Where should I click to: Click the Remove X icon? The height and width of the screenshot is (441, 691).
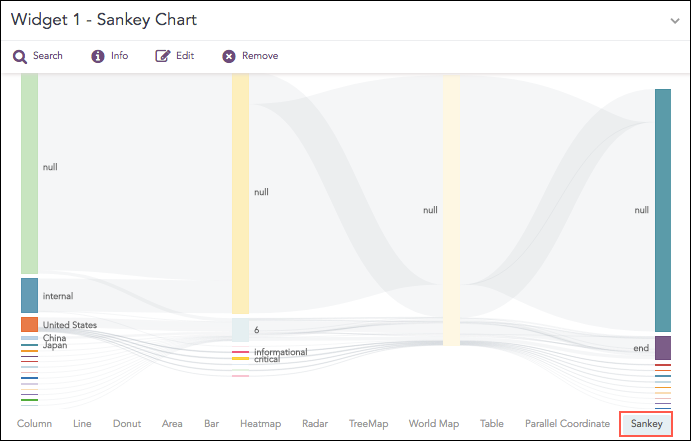pyautogui.click(x=229, y=56)
